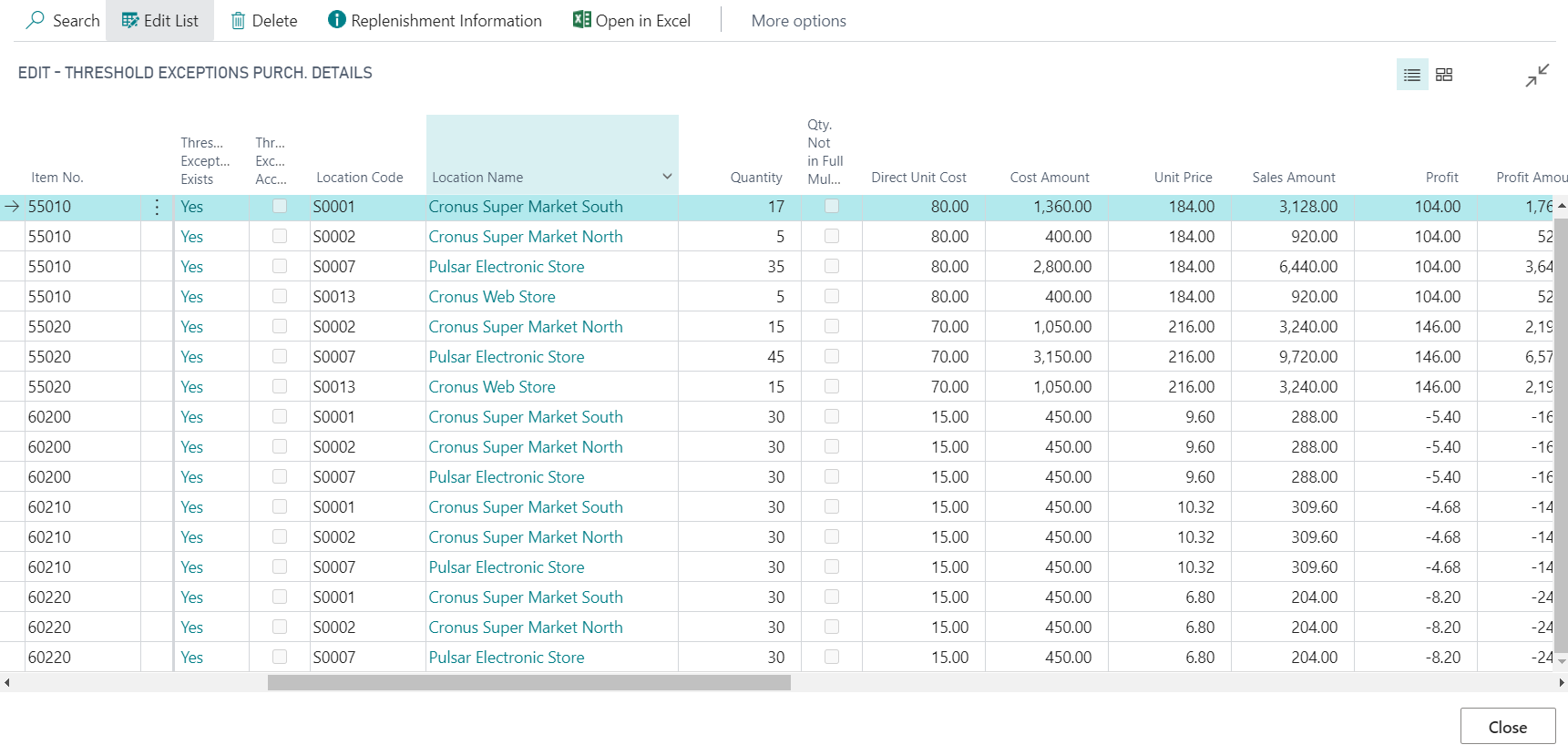
Task: Open row options menu for first 55010 row
Action: click(x=157, y=208)
